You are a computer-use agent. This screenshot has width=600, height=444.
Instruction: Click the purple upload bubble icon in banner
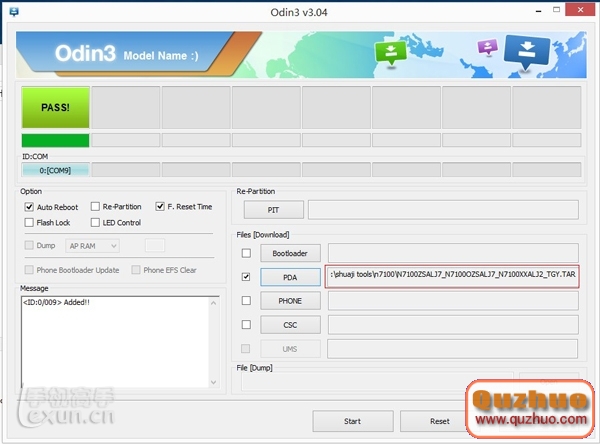pos(488,47)
